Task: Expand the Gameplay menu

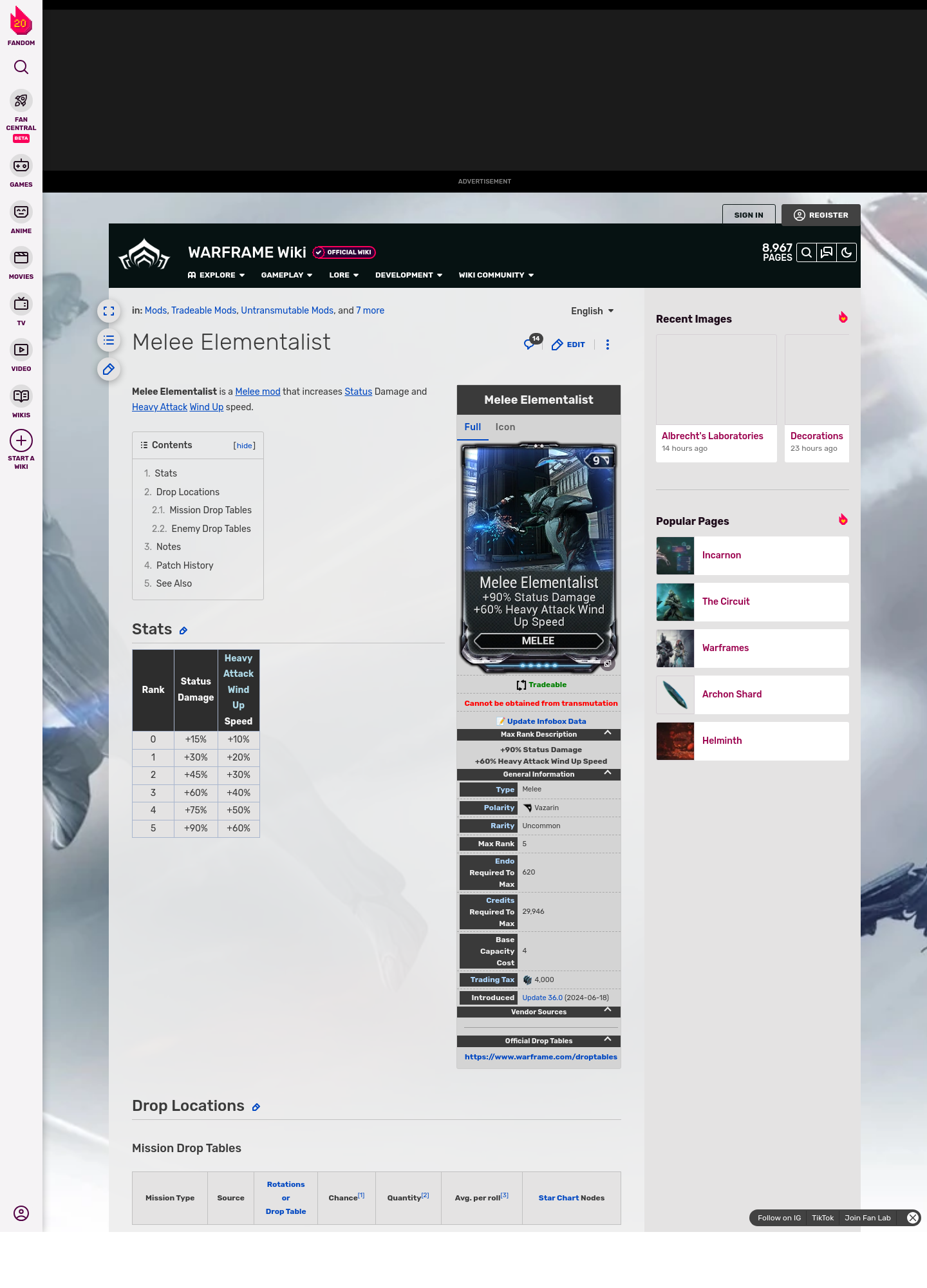Action: click(x=286, y=275)
